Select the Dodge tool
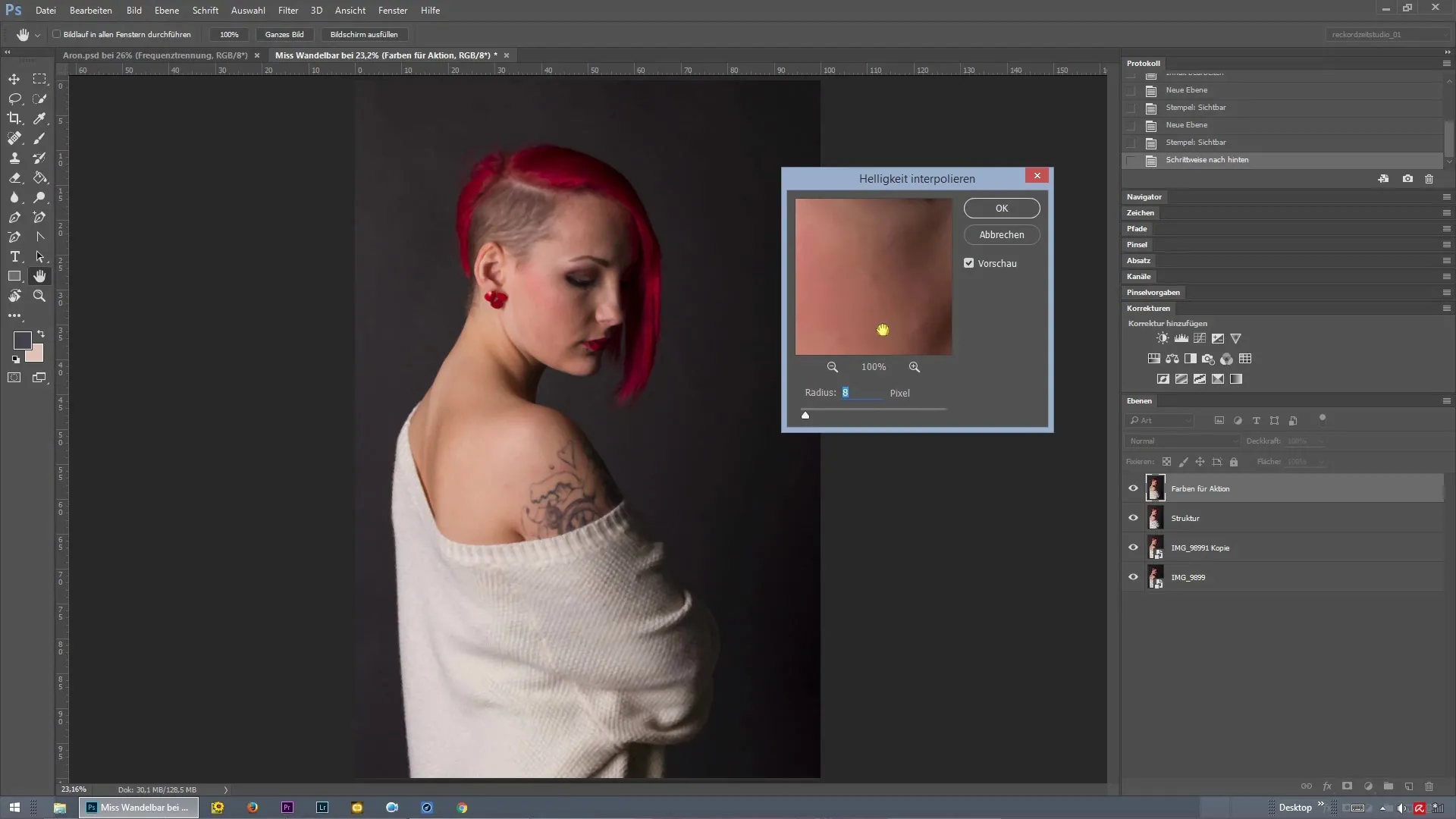The height and width of the screenshot is (819, 1456). click(x=39, y=197)
